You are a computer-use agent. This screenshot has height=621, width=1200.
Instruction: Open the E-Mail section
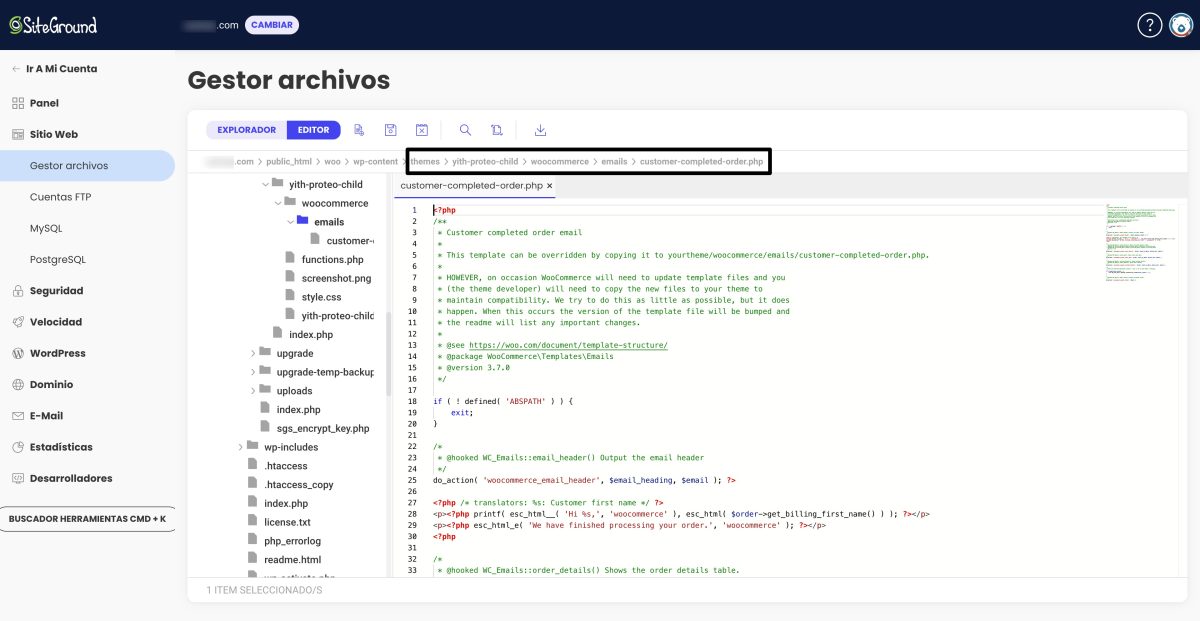pyautogui.click(x=46, y=416)
